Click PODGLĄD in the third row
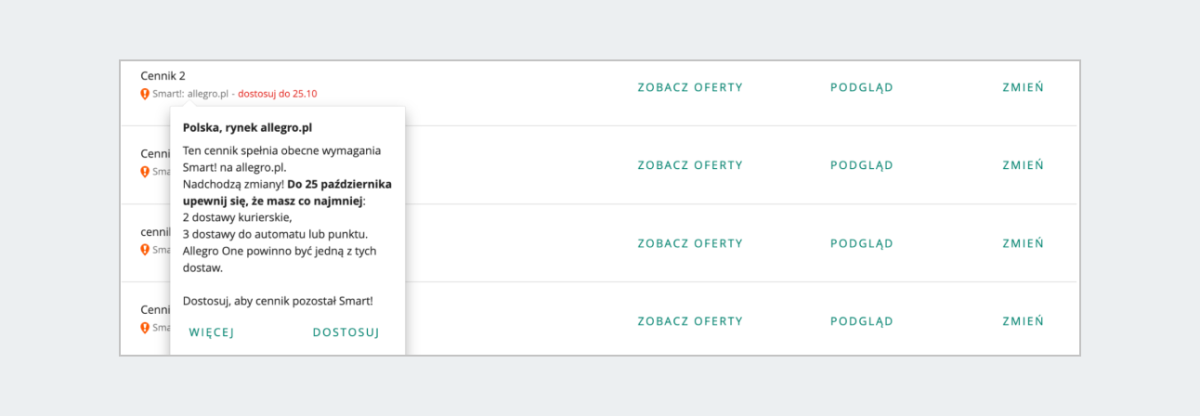The width and height of the screenshot is (1200, 416). point(861,243)
